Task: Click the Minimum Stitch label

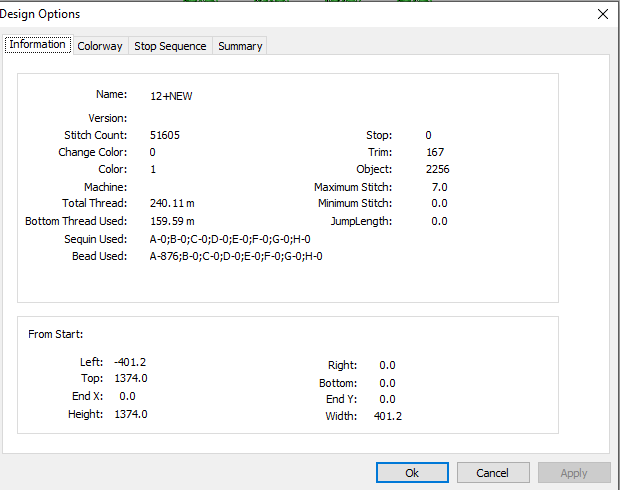Action: click(355, 203)
